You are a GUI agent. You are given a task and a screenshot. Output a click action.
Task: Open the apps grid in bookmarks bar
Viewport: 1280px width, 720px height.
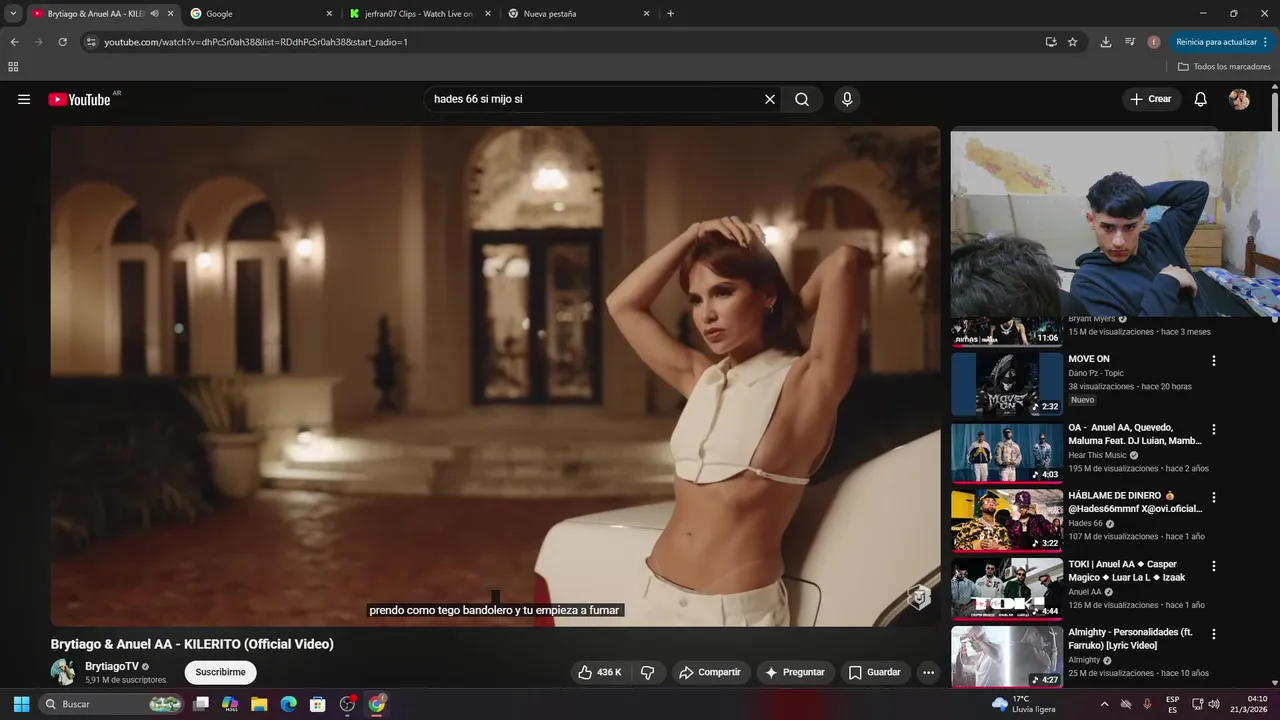[13, 67]
